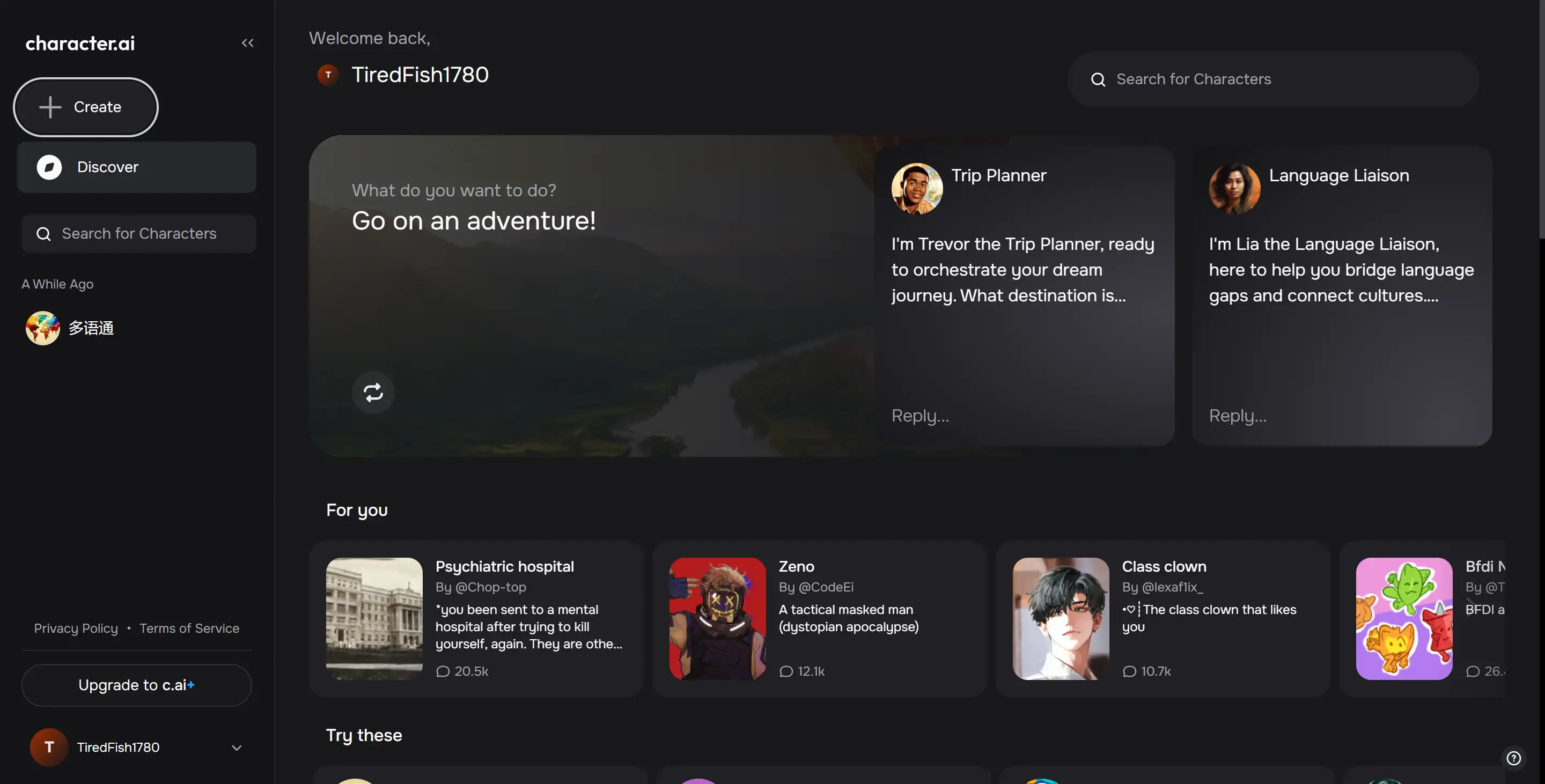Click the small profile avatar beside welcome name
Image resolution: width=1545 pixels, height=784 pixels.
(327, 75)
